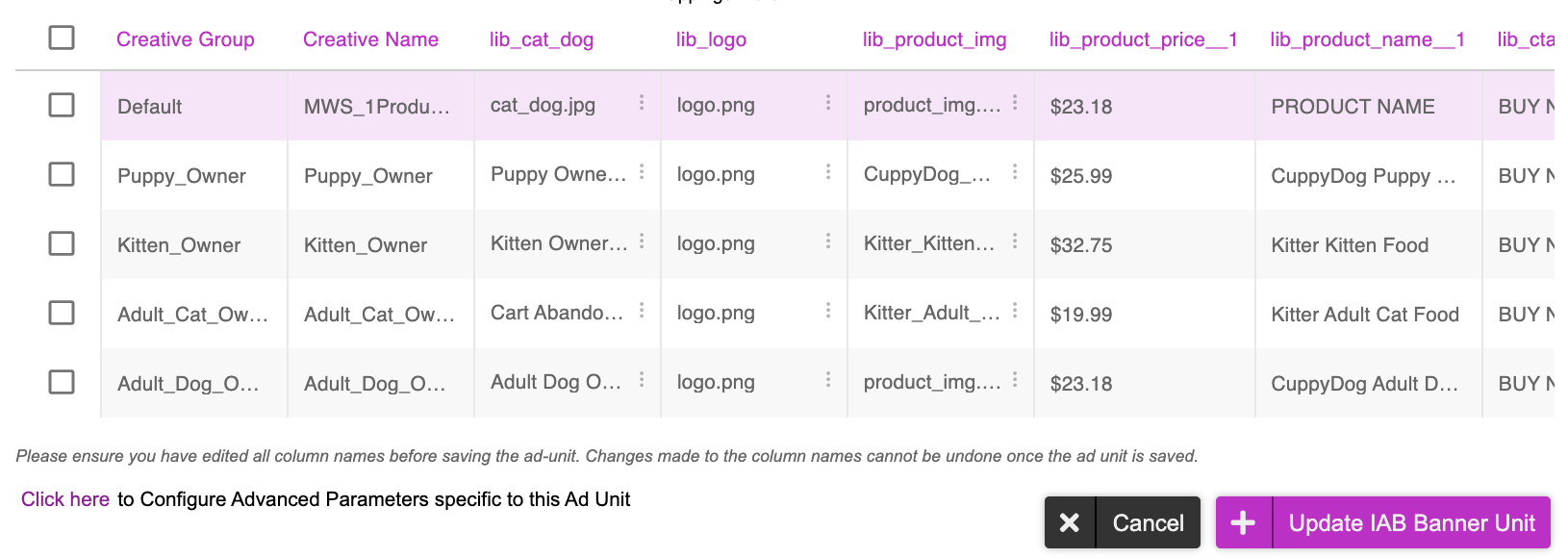Open the kebab menu for the Default row logo.png
This screenshot has width=1568, height=558.
coord(828,102)
